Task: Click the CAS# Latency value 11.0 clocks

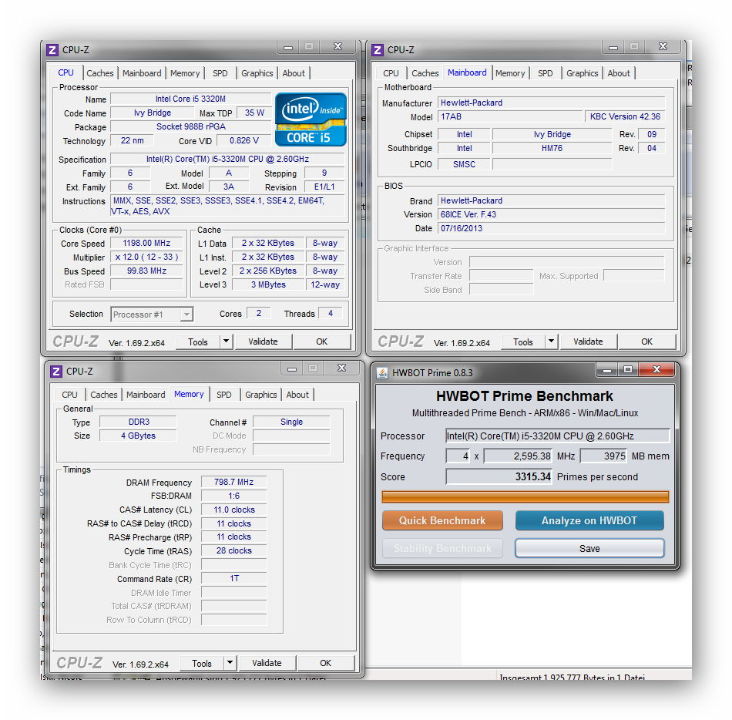Action: 234,509
